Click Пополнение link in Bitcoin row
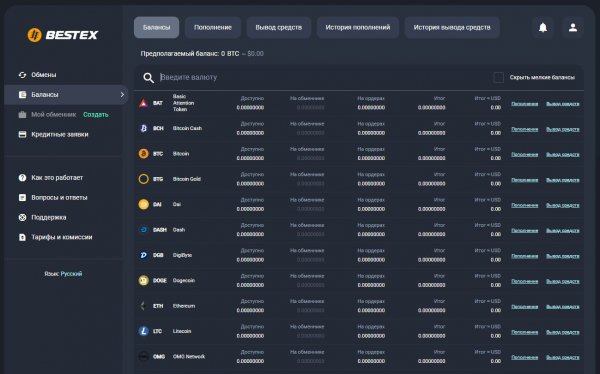Image resolution: width=600 pixels, height=374 pixels. pyautogui.click(x=525, y=155)
